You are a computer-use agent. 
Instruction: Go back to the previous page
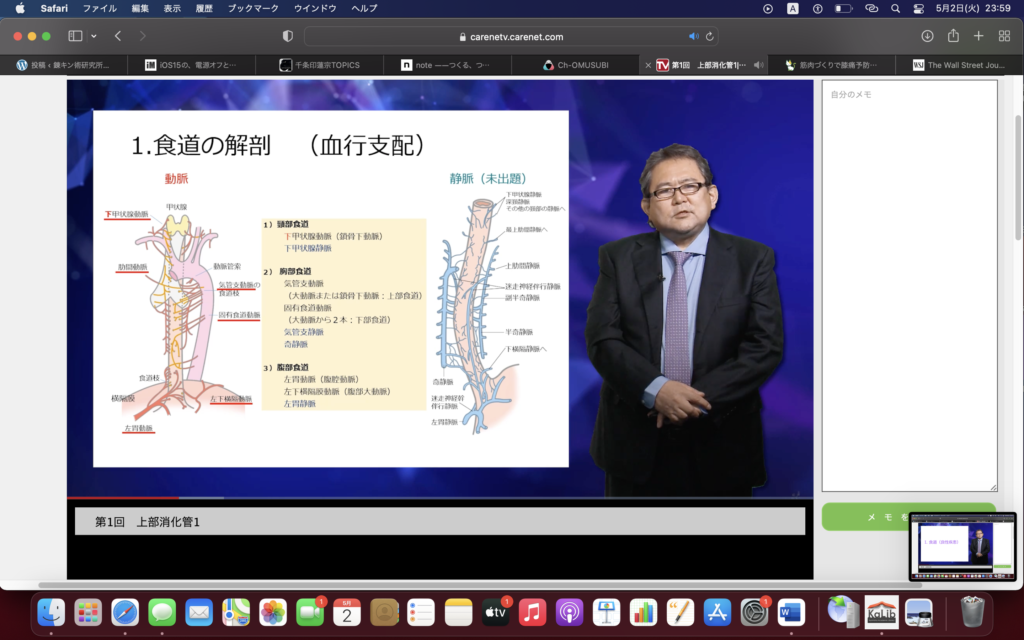[x=118, y=36]
